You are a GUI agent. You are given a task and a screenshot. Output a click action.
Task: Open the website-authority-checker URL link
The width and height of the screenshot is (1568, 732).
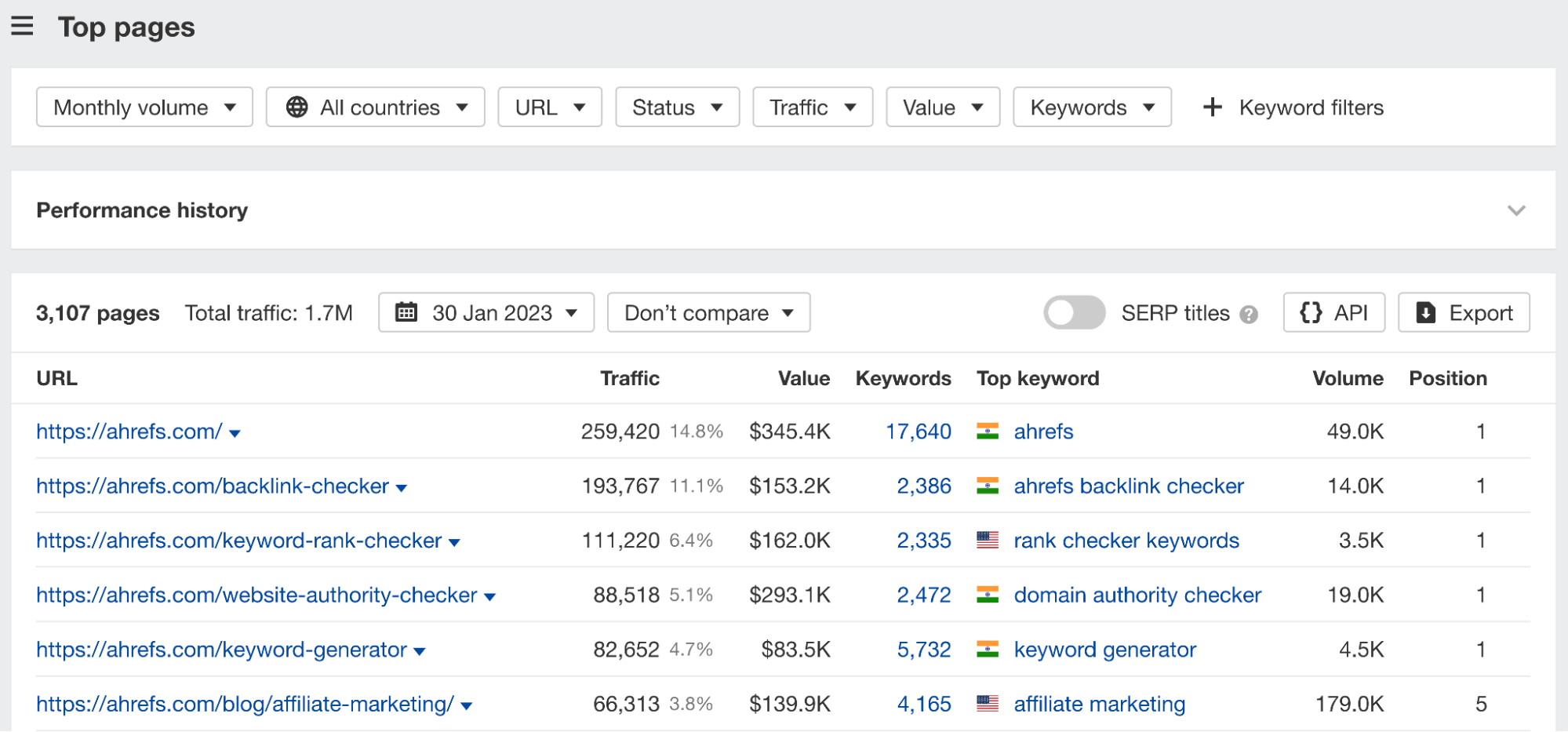pos(256,595)
